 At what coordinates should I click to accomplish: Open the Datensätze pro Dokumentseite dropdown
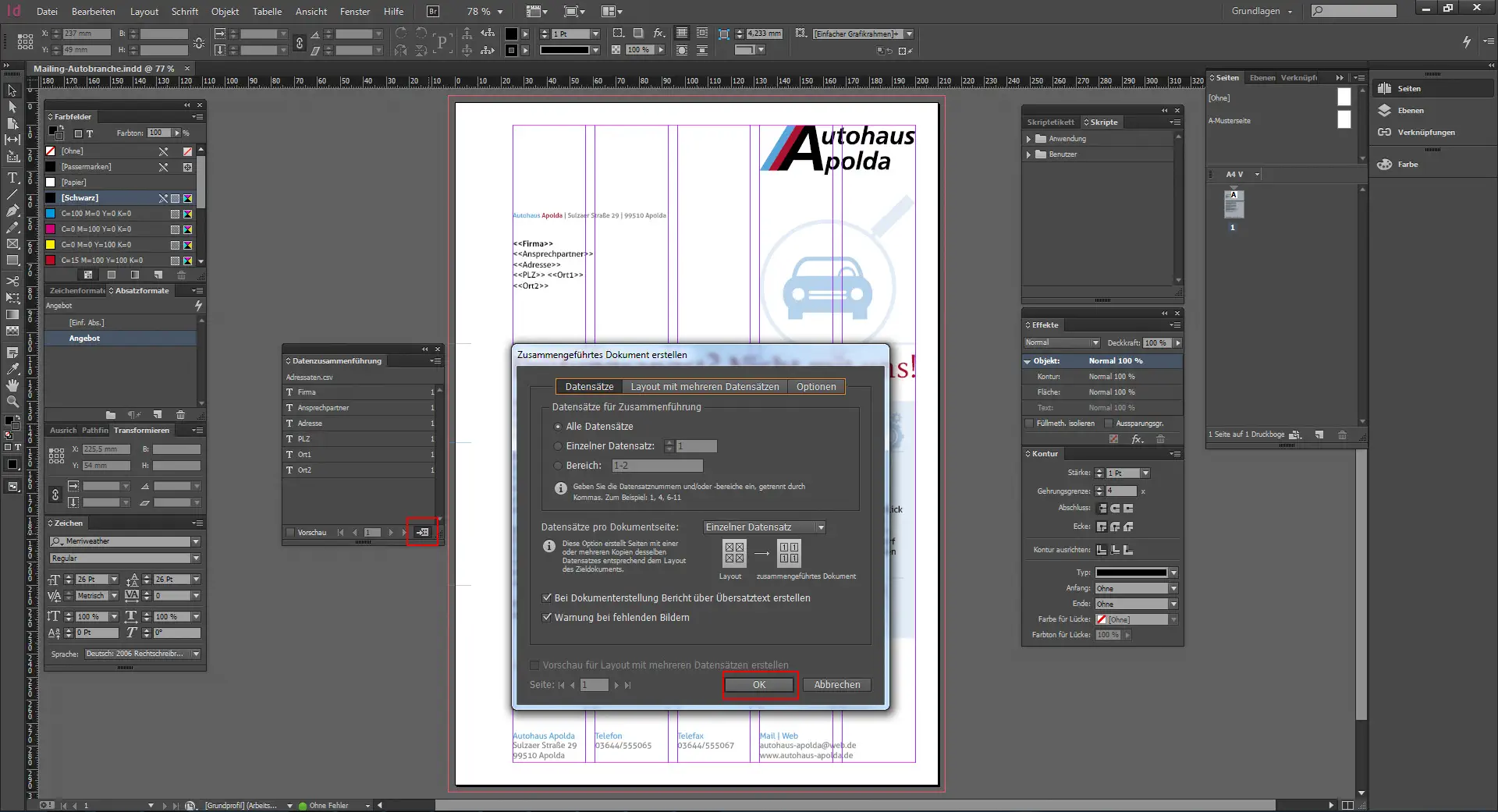tap(764, 527)
